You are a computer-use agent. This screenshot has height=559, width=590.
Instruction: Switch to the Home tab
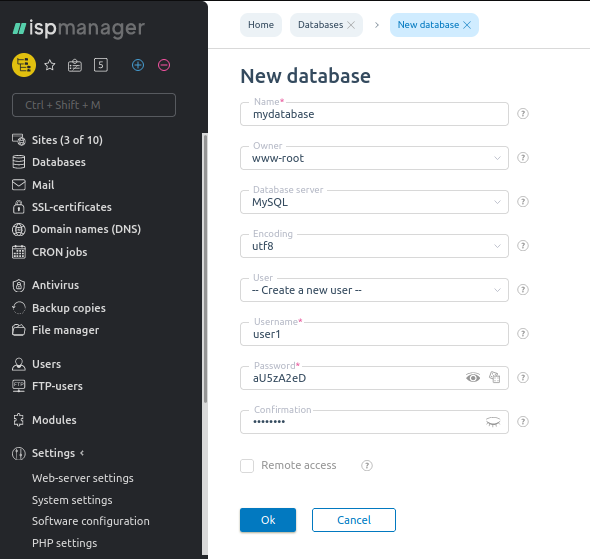pos(261,25)
